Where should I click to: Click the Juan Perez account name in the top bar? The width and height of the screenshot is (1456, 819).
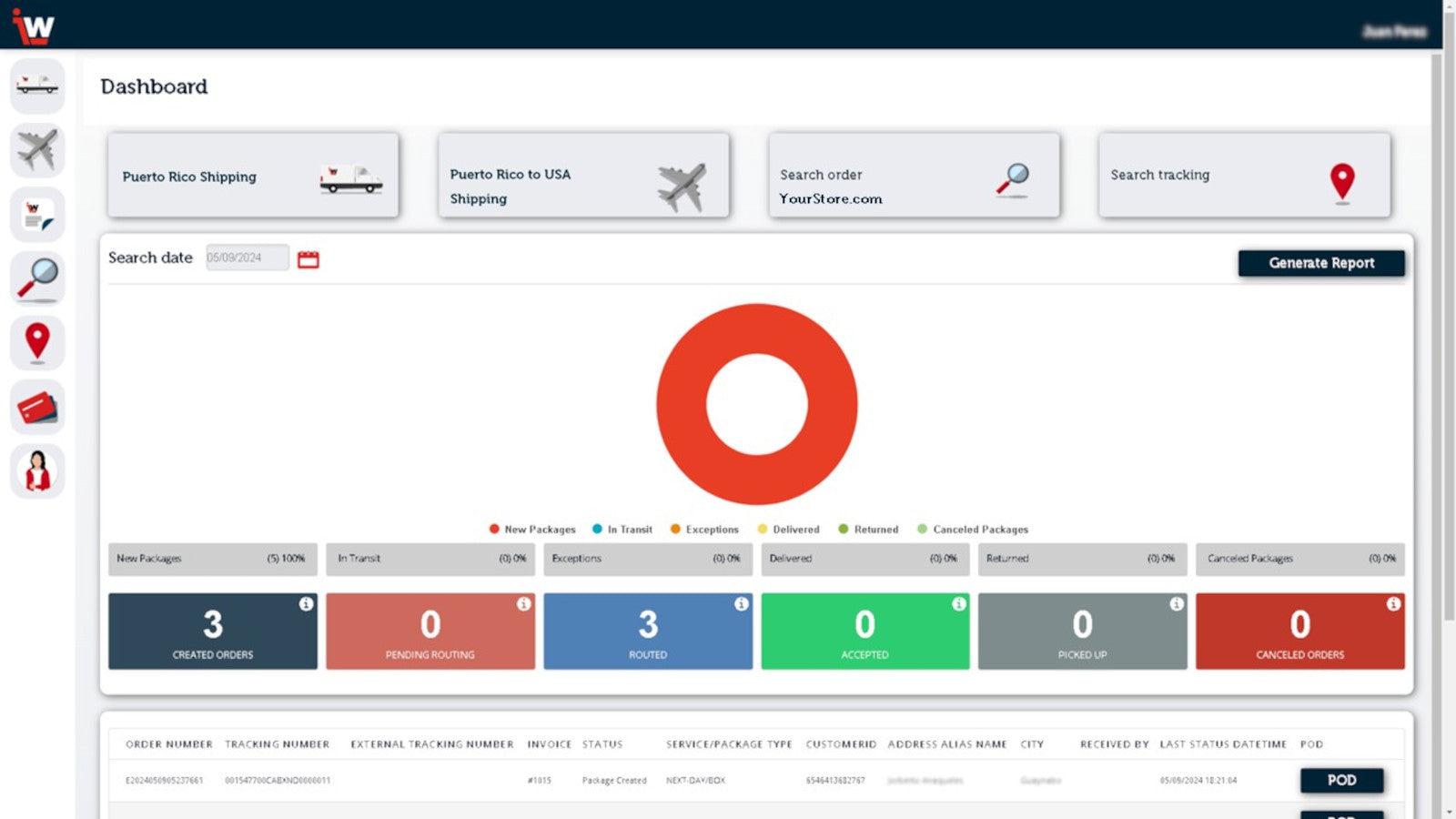pos(1397,30)
